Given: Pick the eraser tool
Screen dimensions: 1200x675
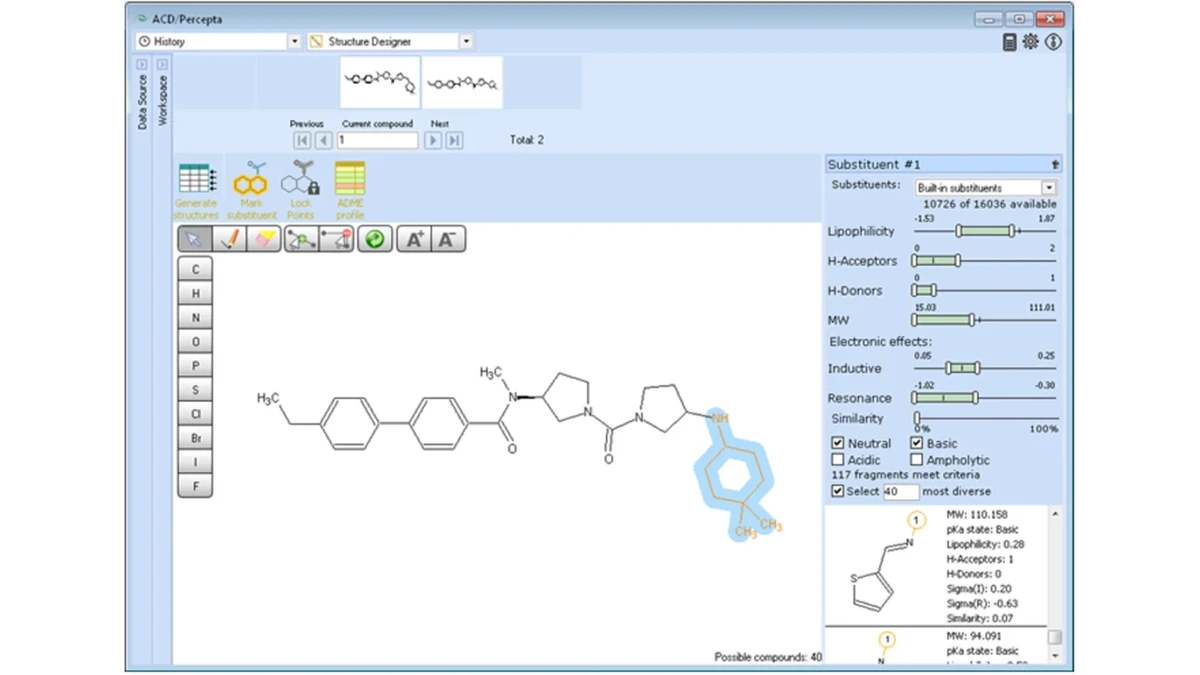Looking at the screenshot, I should pyautogui.click(x=264, y=239).
